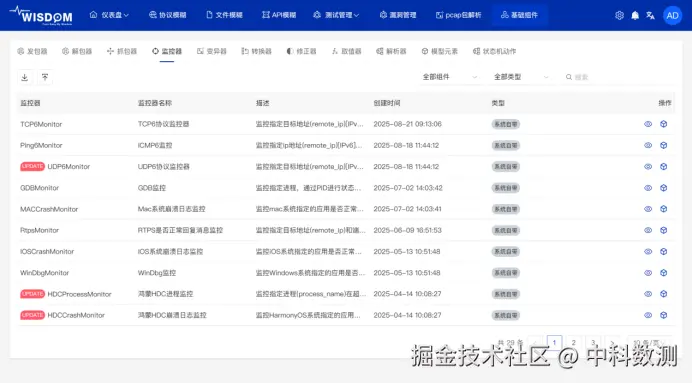Click the upload export icon button
This screenshot has width=692, height=383.
(45, 77)
